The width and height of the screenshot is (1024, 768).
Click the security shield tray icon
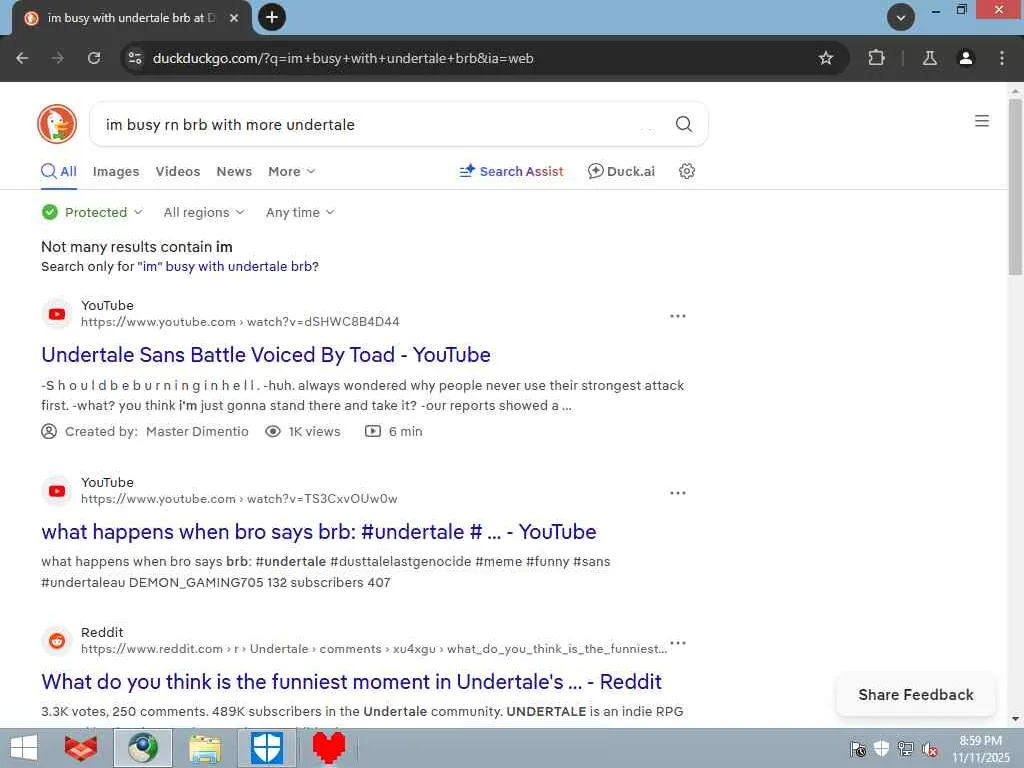pos(882,748)
